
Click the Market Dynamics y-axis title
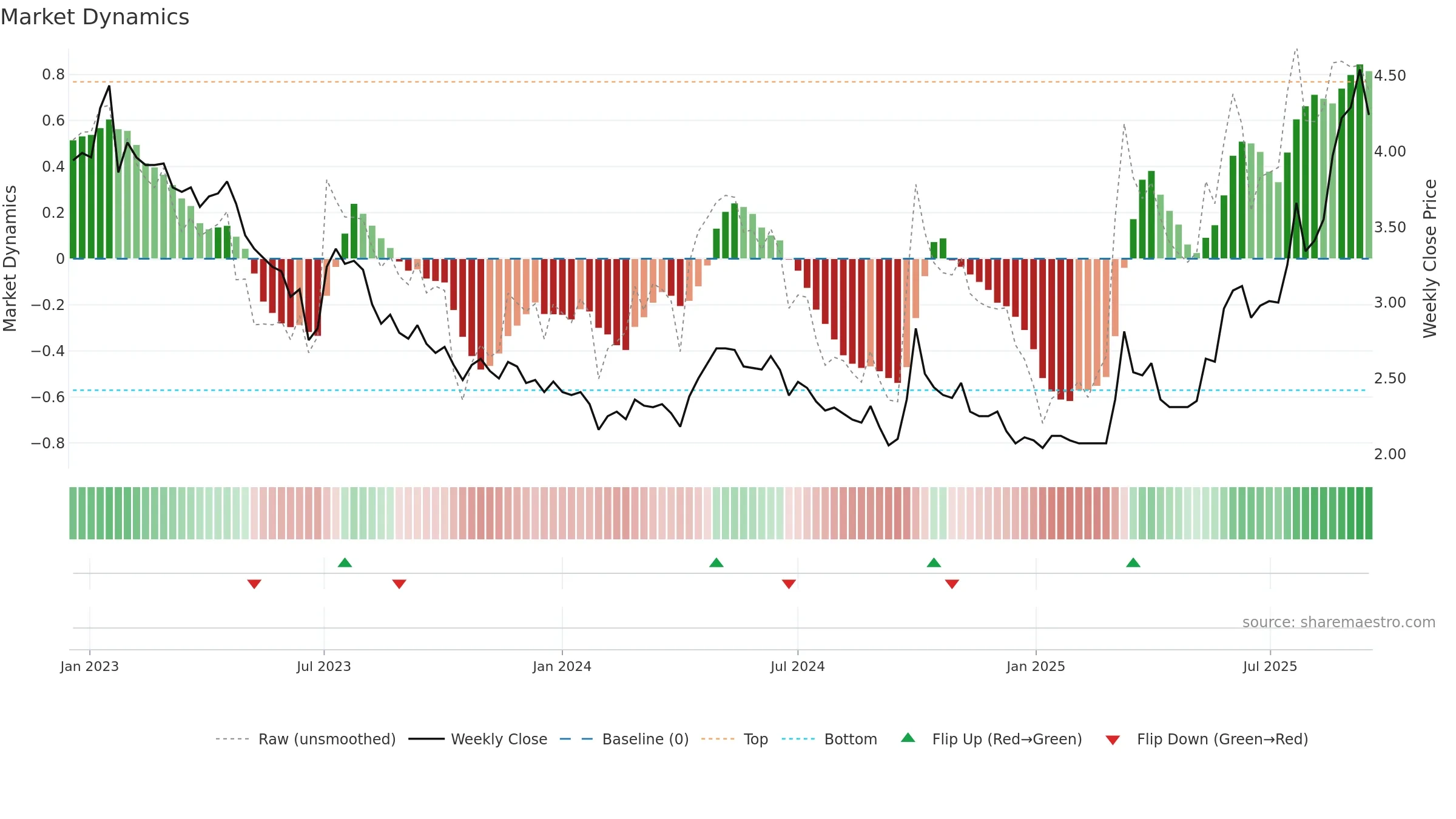[x=10, y=258]
